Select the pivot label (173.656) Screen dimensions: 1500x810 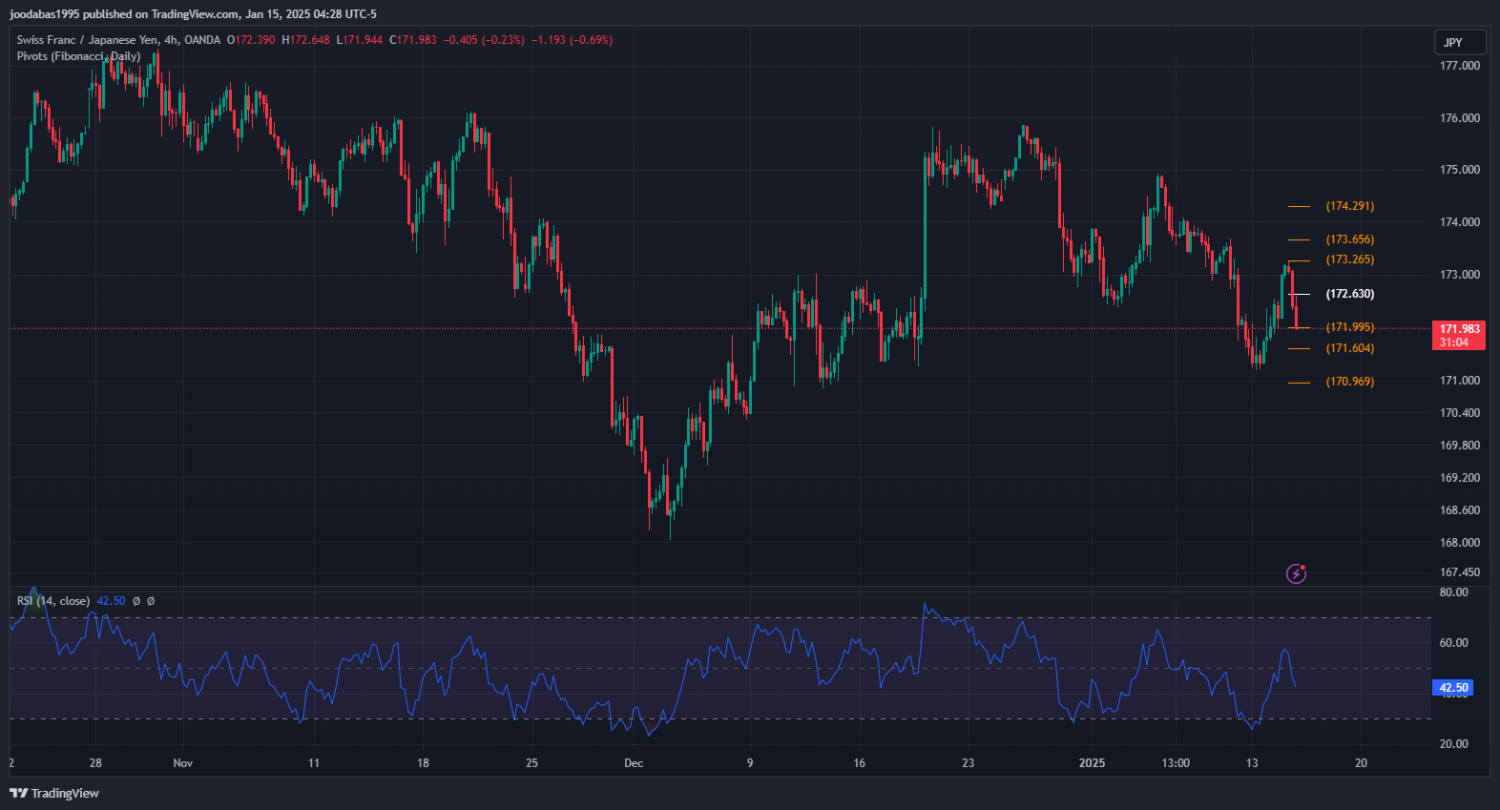[x=1350, y=240]
